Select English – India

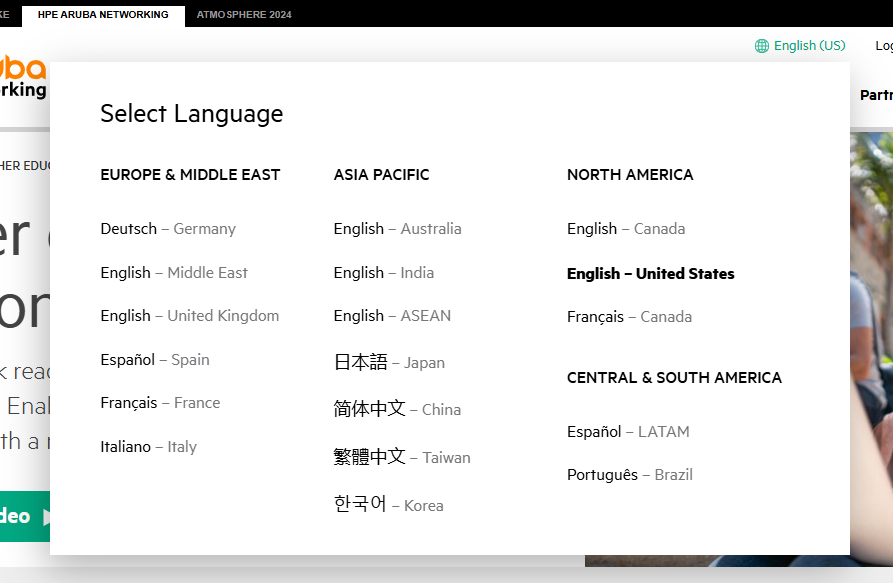(384, 272)
